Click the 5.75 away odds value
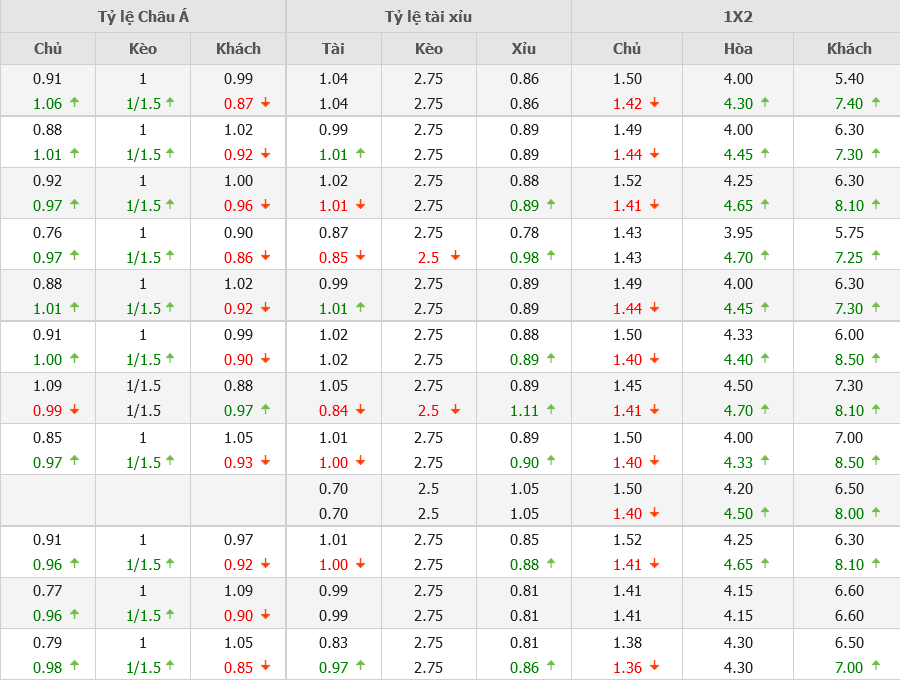This screenshot has width=900, height=680. point(849,232)
